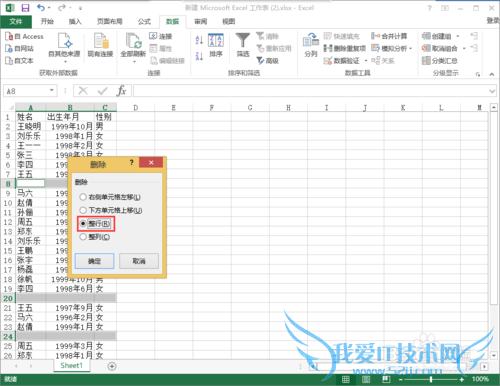500x386 pixels.
Task: Switch to the Formulas (公式) tab
Action: (x=144, y=22)
